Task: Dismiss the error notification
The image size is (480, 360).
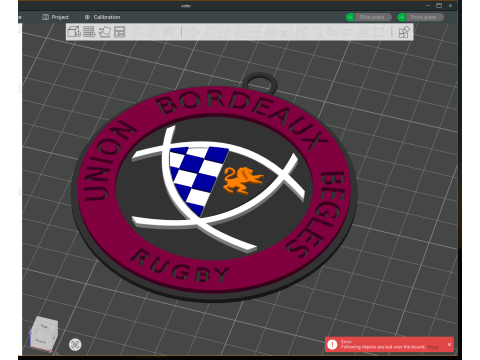Action: [449, 344]
